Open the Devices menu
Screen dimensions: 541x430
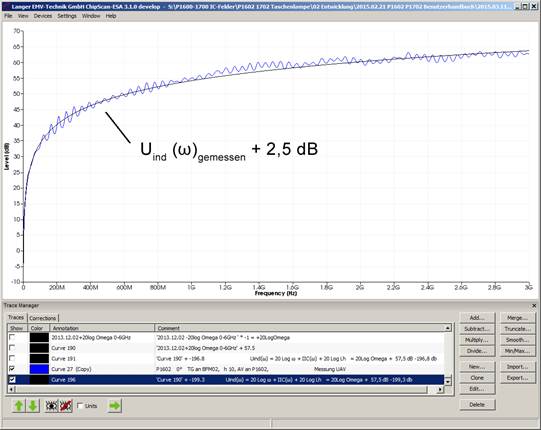[42, 16]
